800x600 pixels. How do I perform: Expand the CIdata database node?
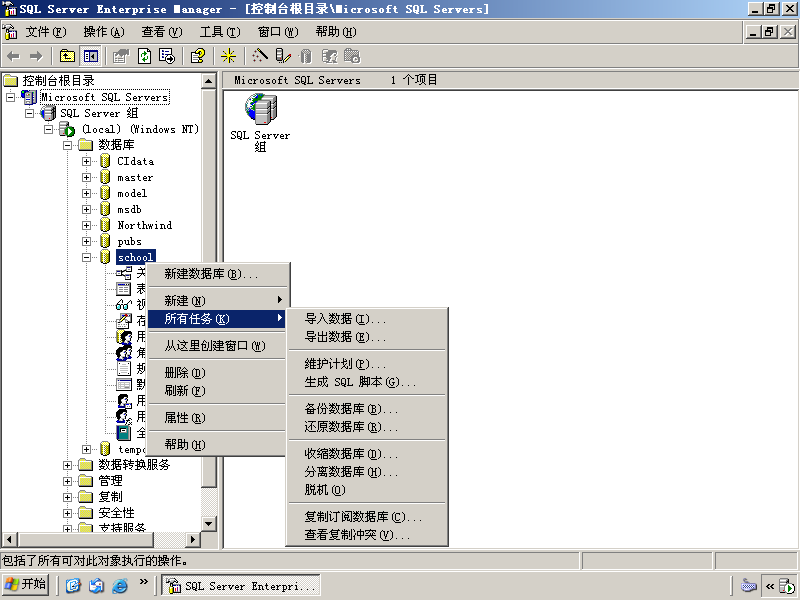[86, 161]
